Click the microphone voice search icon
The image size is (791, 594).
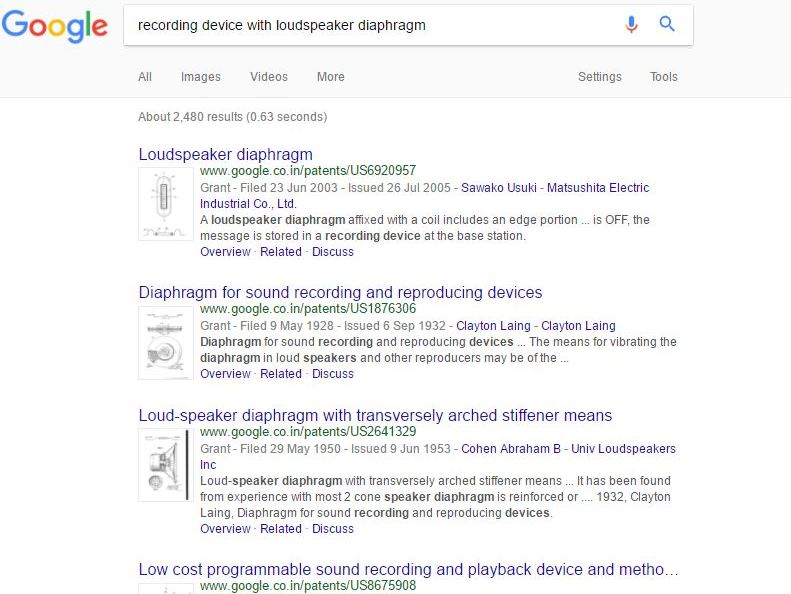631,25
